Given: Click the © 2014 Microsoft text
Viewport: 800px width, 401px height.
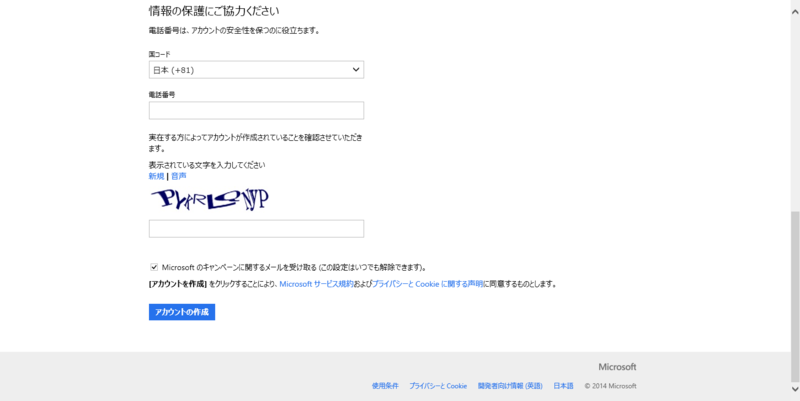Looking at the screenshot, I should [610, 386].
